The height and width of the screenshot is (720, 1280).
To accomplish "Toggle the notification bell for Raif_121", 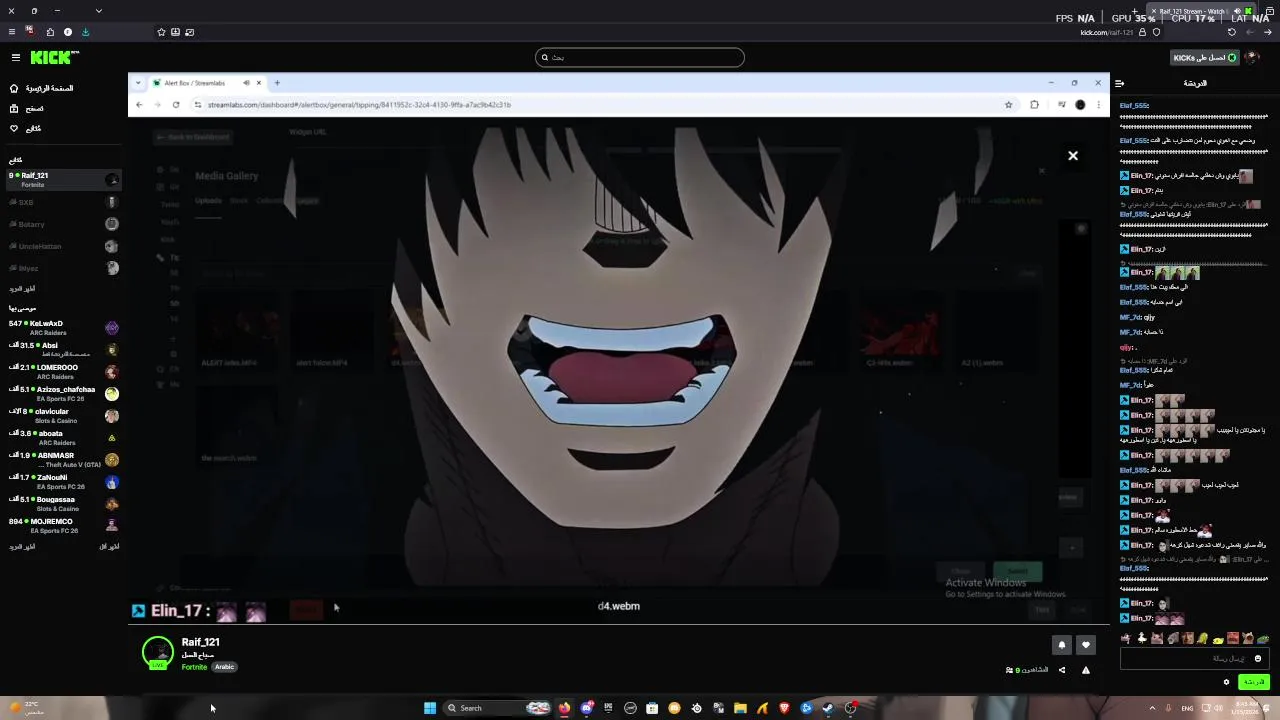I will (1062, 645).
